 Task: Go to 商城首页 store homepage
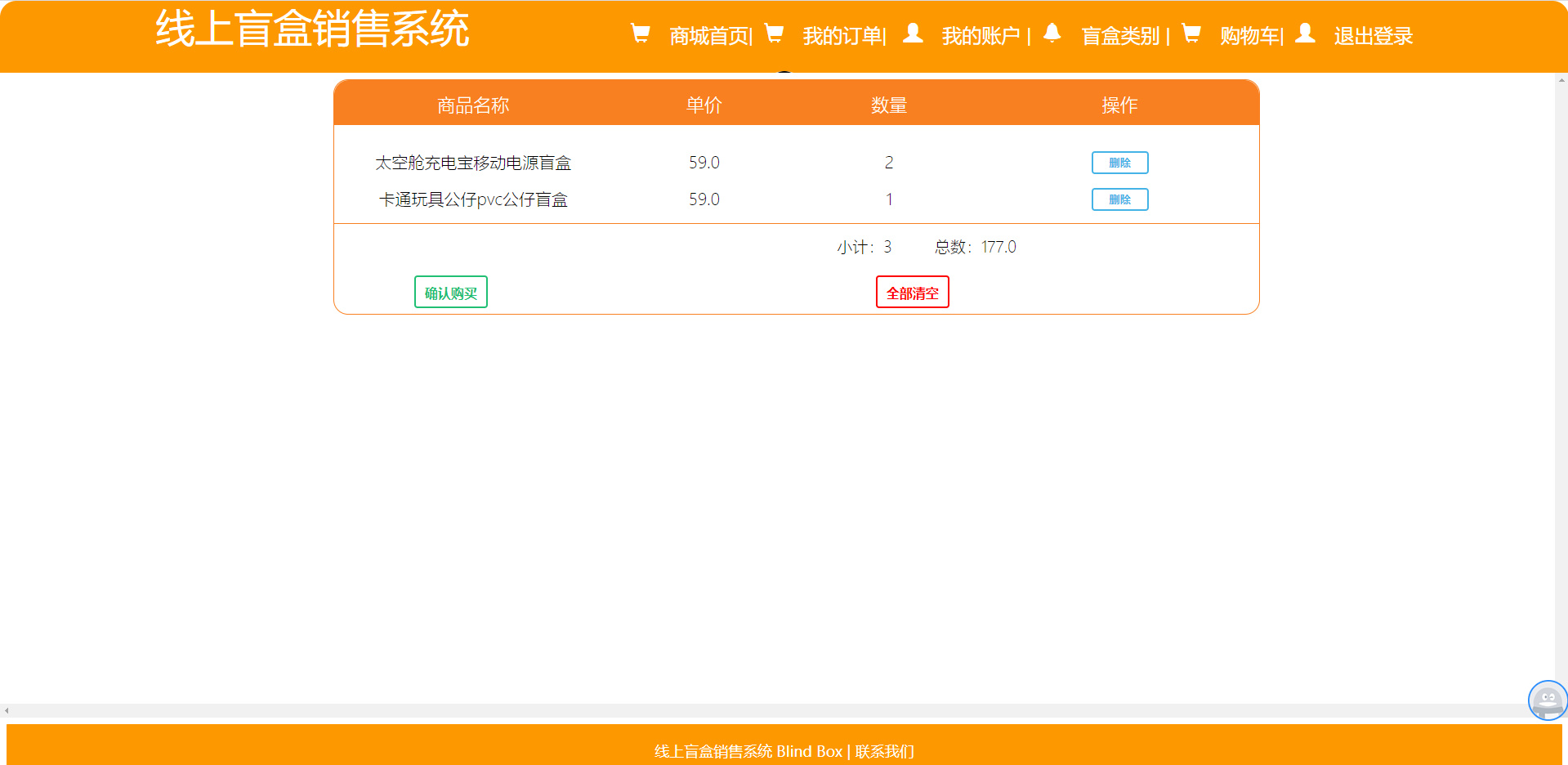point(709,36)
